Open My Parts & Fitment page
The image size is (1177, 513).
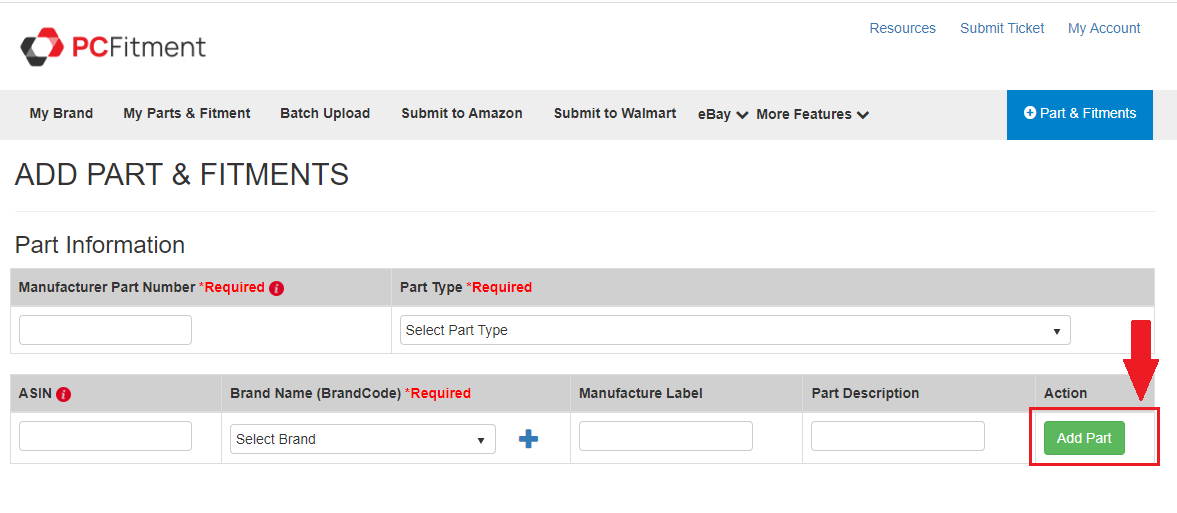(x=187, y=114)
